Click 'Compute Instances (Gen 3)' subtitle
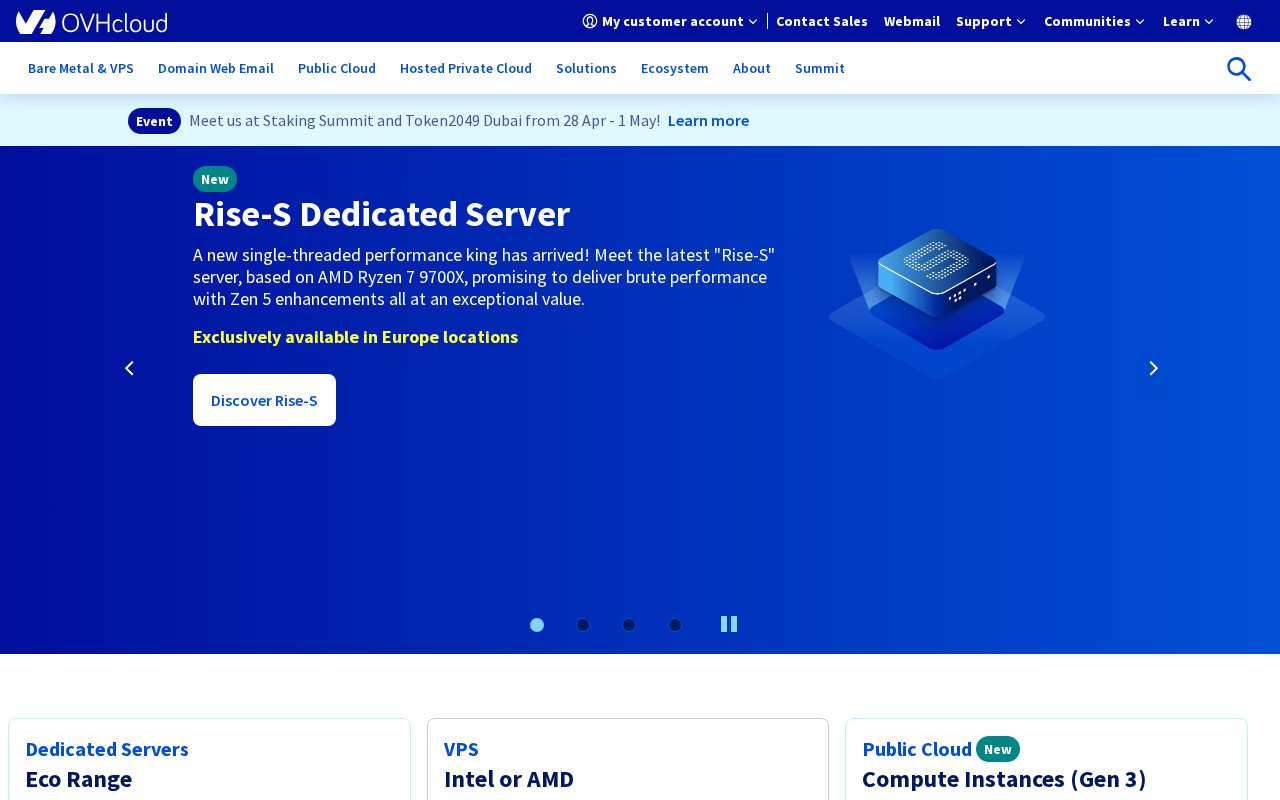The image size is (1280, 800). [1004, 779]
